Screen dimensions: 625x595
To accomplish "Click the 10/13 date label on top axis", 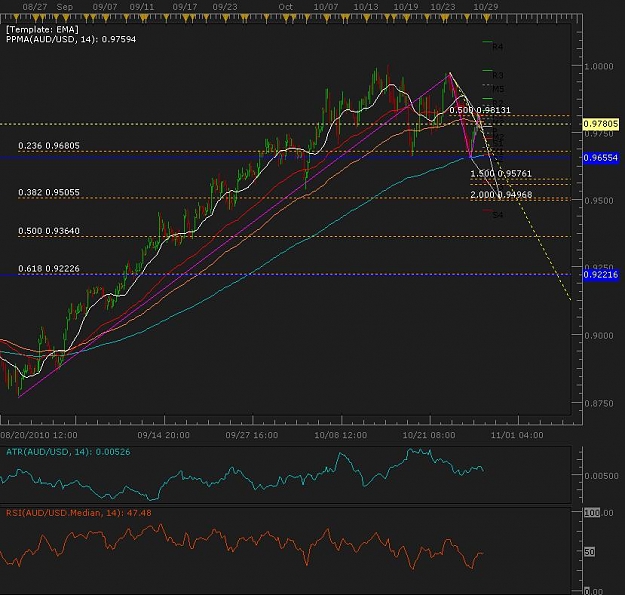I will (366, 7).
